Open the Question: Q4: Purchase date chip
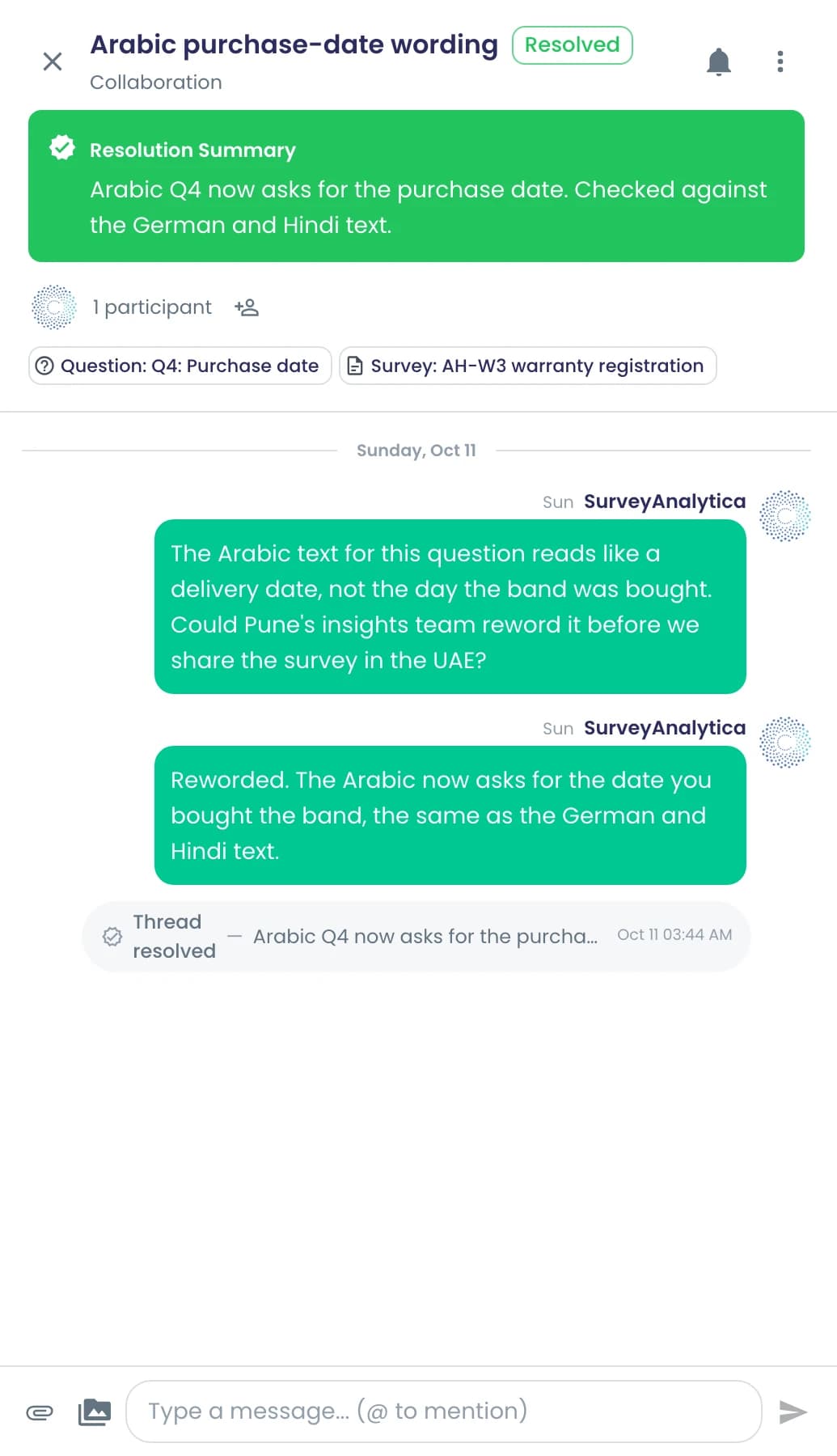The image size is (837, 1456). click(180, 366)
